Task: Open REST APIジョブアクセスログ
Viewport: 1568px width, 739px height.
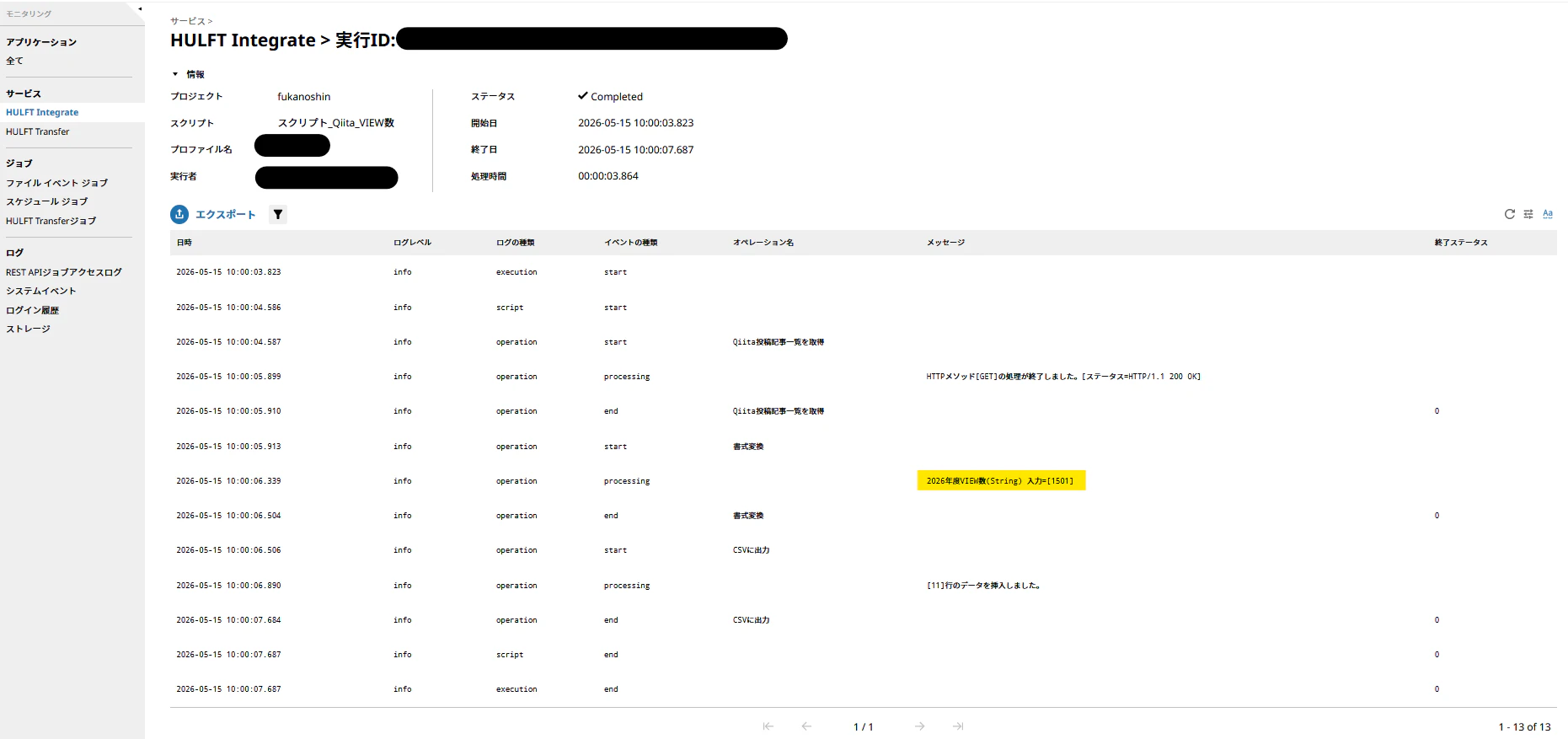Action: click(x=64, y=272)
